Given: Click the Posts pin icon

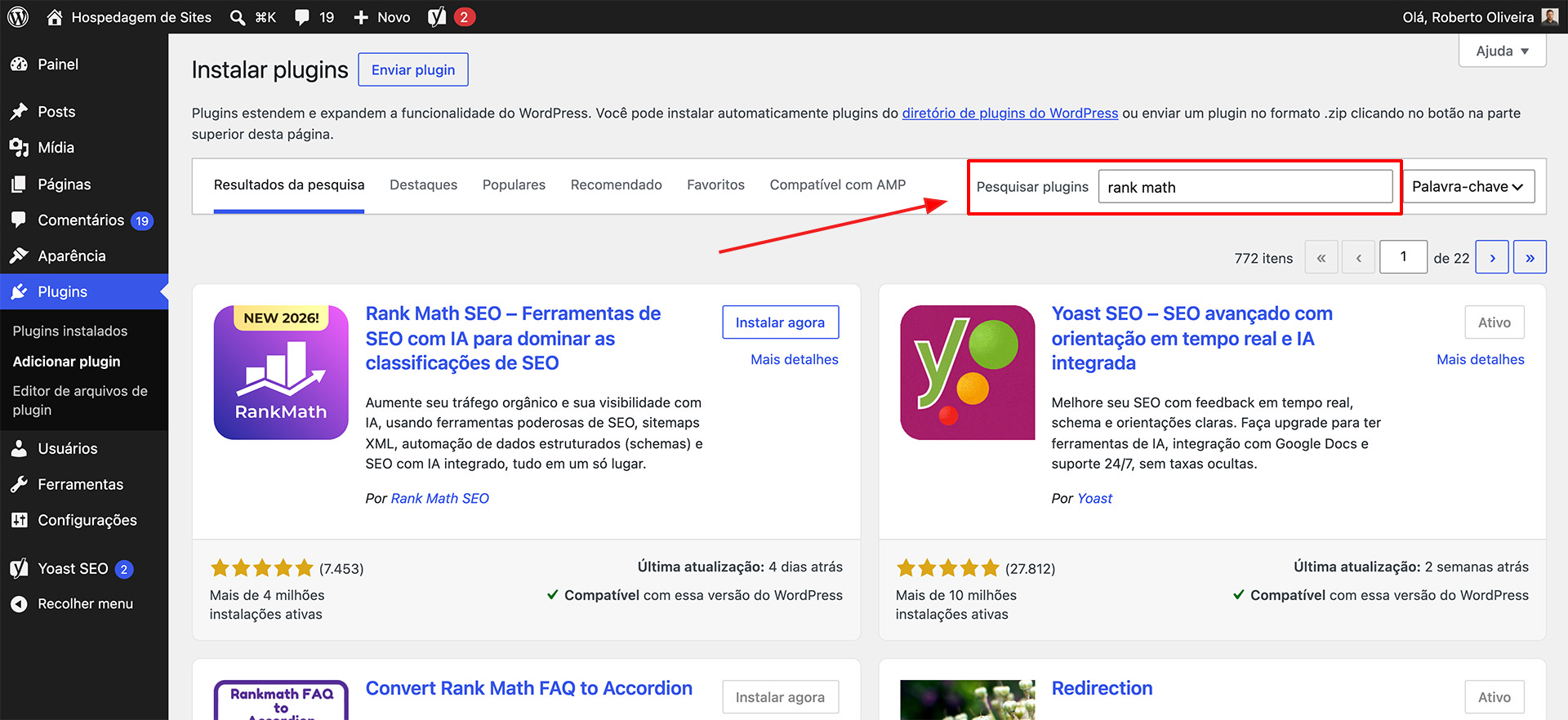Looking at the screenshot, I should (19, 112).
